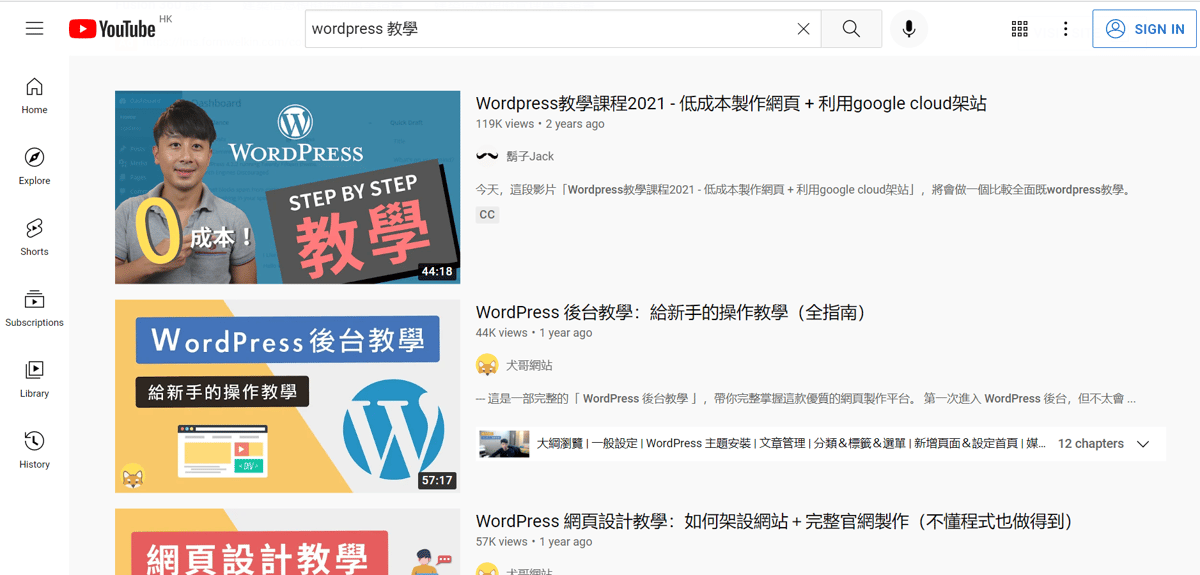Activate voice search microphone
The height and width of the screenshot is (575, 1200).
coord(908,29)
